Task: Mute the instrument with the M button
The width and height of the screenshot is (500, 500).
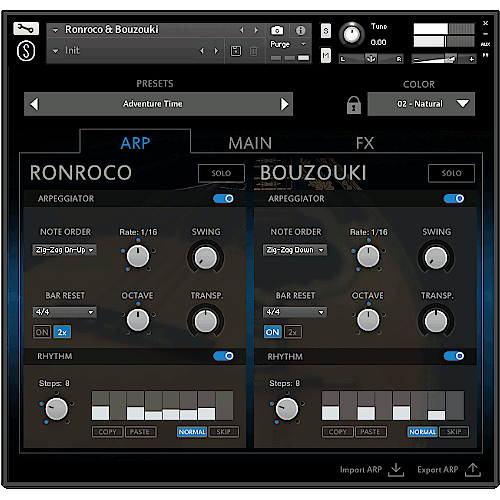Action: (x=326, y=55)
